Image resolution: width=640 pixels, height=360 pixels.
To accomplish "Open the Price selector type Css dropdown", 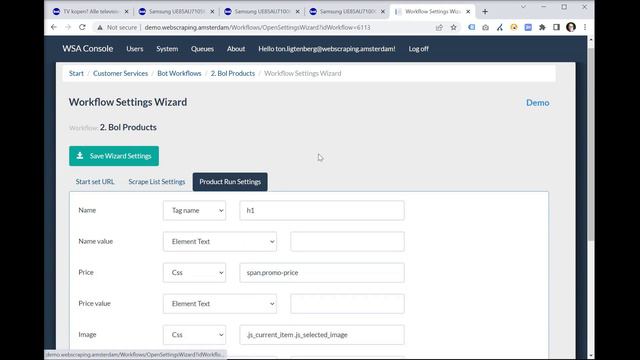I will coord(194,273).
